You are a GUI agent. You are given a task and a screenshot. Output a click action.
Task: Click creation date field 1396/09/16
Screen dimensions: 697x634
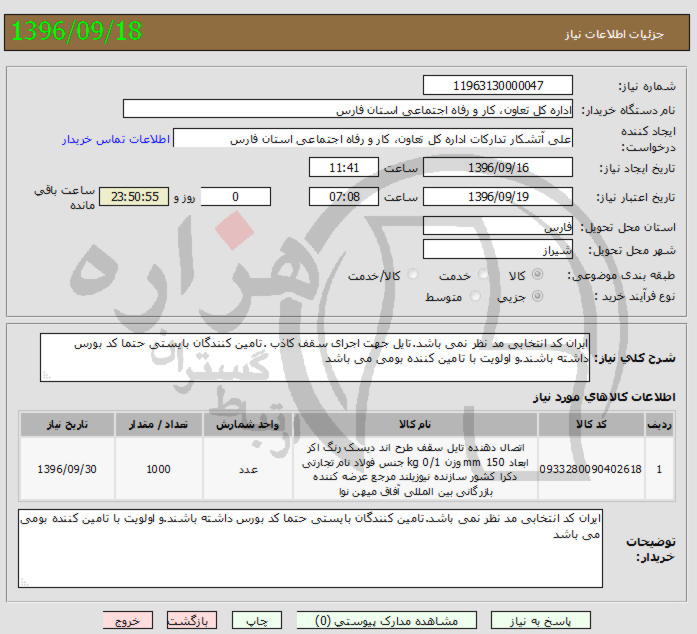click(x=498, y=168)
